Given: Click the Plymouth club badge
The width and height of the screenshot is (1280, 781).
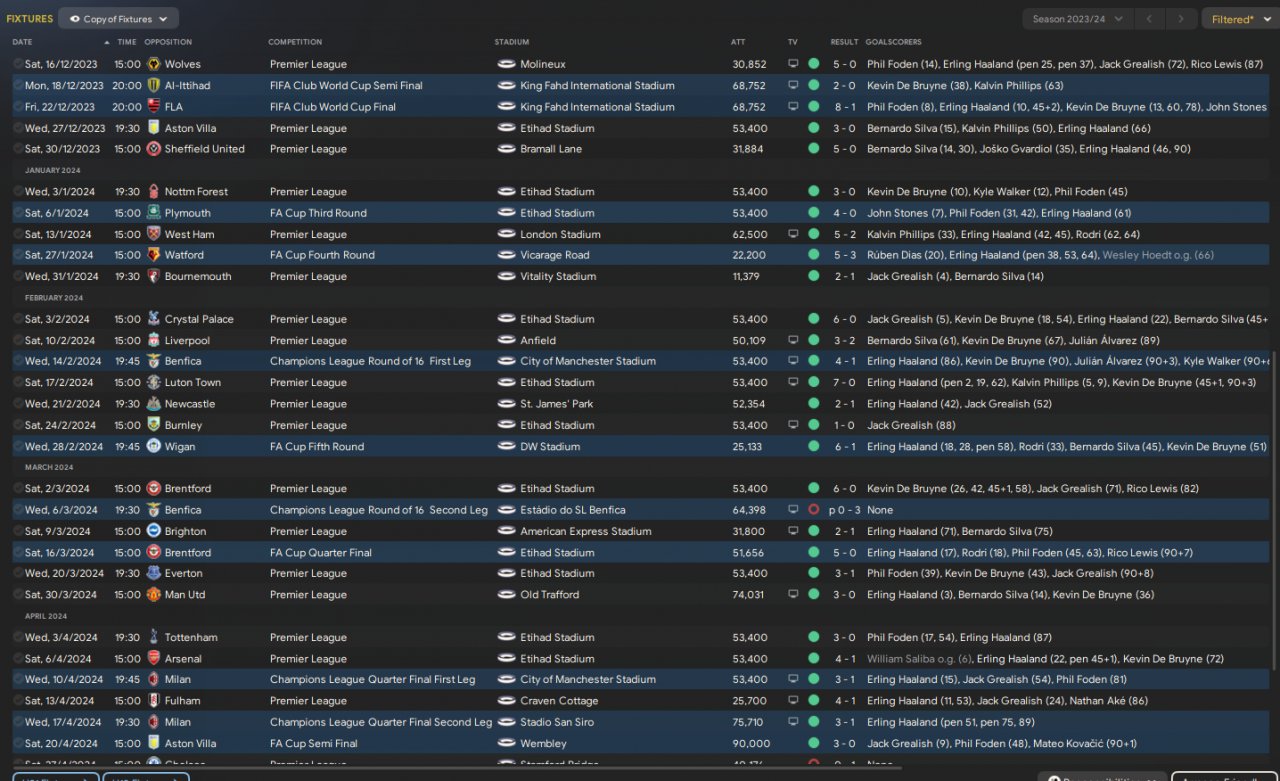Looking at the screenshot, I should tap(154, 213).
